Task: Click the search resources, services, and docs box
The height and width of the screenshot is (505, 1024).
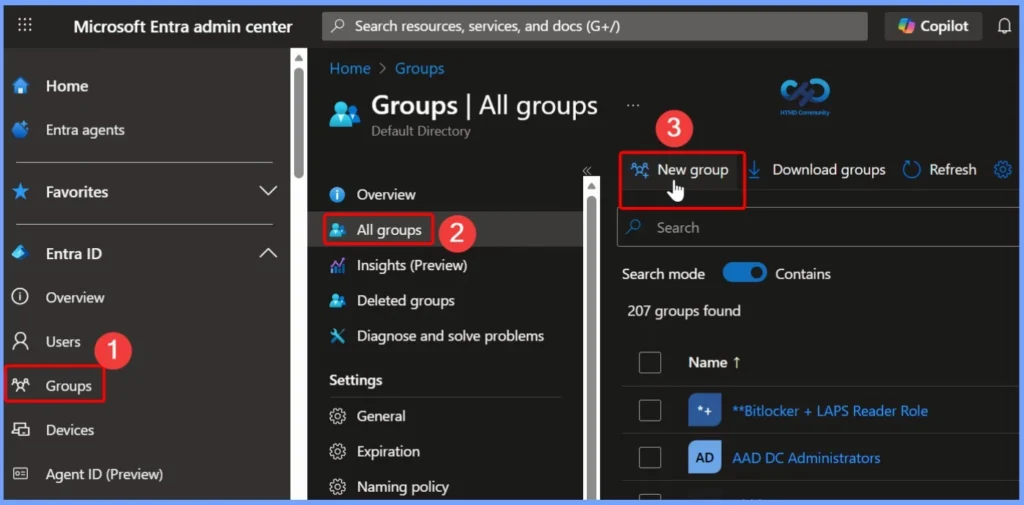Action: [x=594, y=26]
